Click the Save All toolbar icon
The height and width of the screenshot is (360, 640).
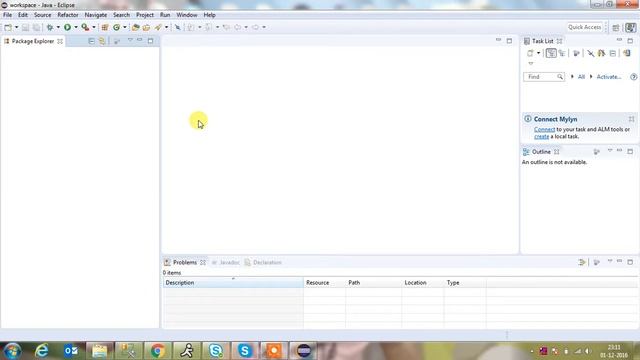(36, 27)
